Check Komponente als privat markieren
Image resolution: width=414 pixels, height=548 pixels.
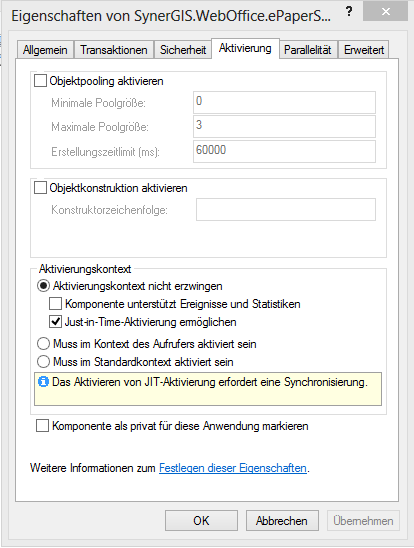tap(43, 426)
